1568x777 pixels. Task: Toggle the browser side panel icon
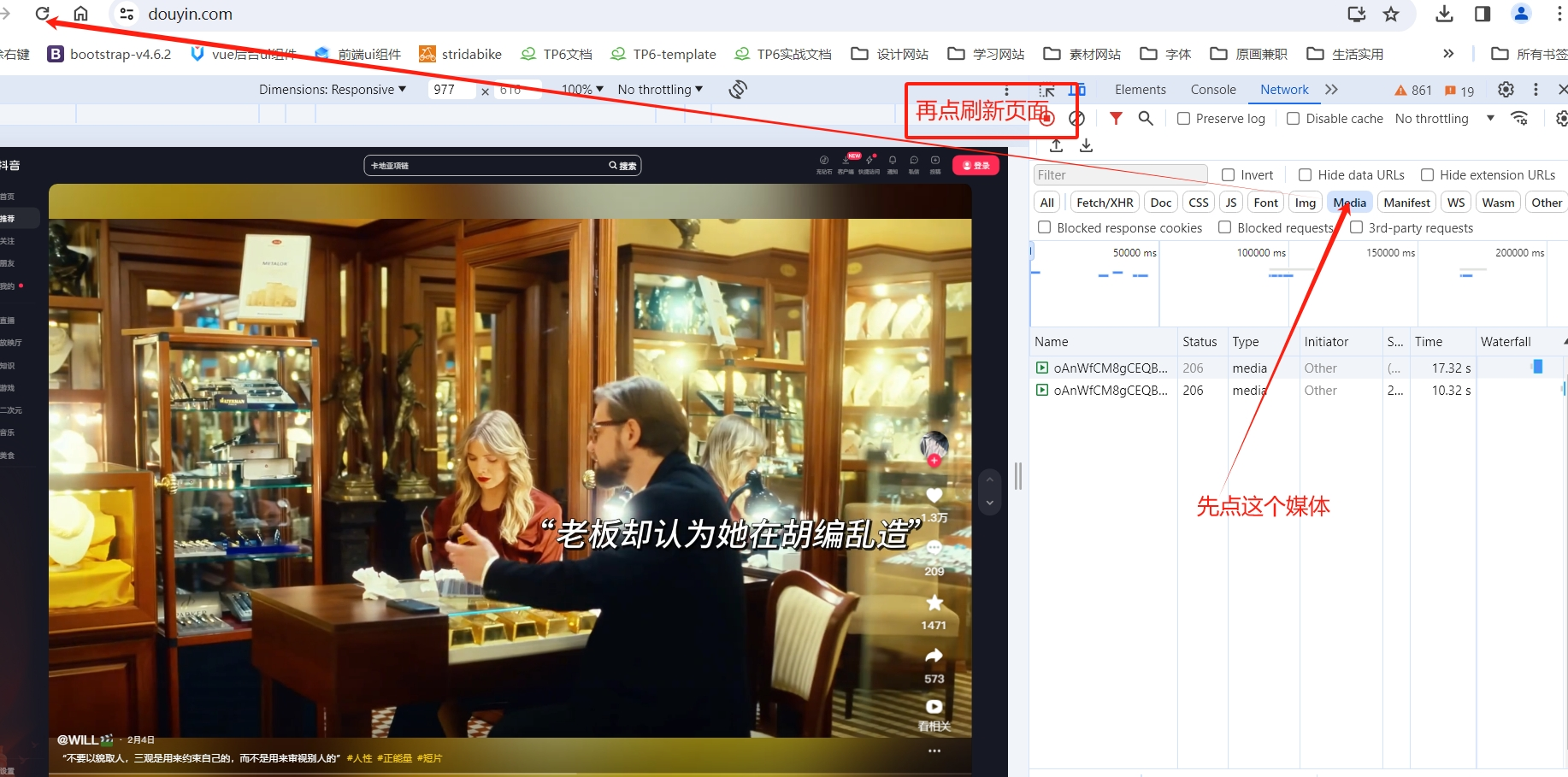1483,14
